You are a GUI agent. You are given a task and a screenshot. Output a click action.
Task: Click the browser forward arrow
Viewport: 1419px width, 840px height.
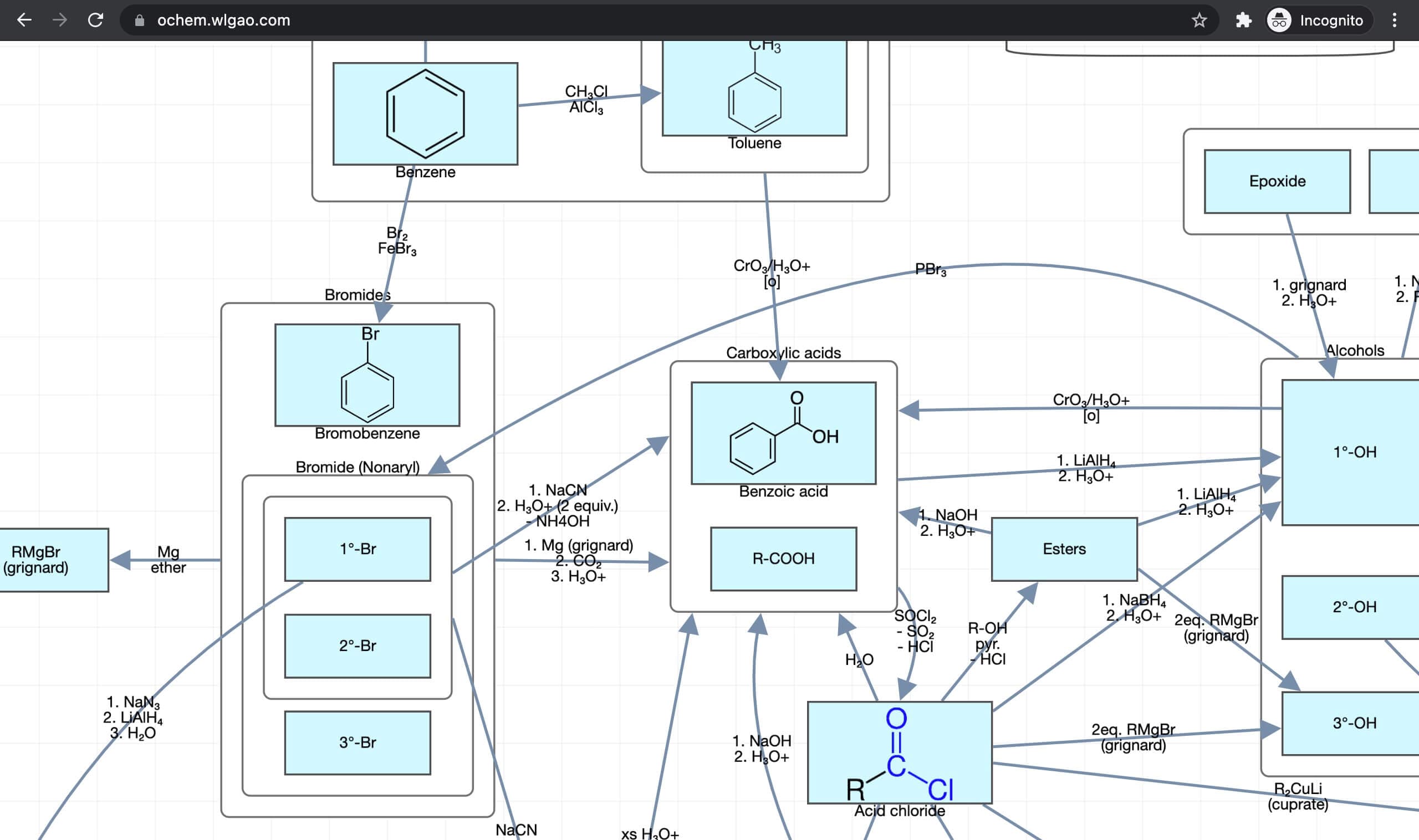click(x=59, y=21)
